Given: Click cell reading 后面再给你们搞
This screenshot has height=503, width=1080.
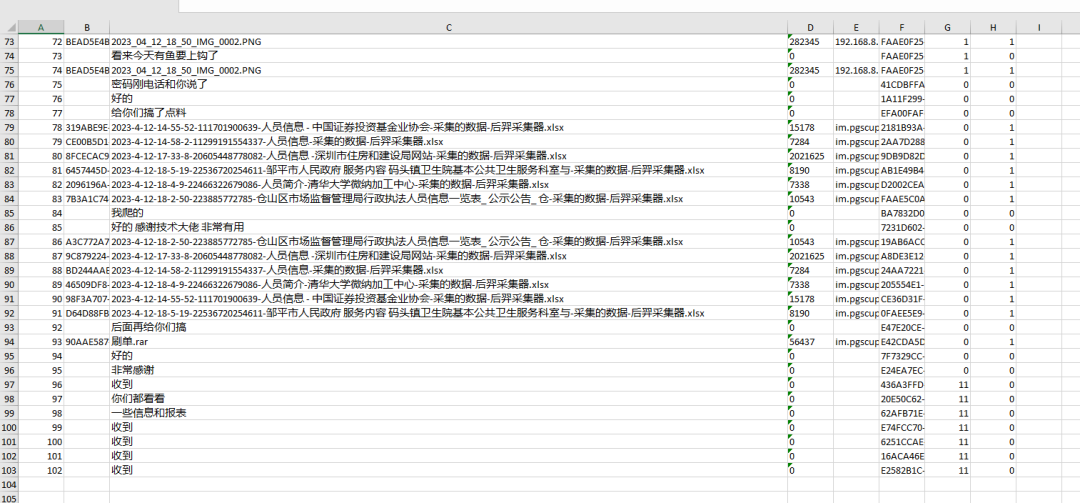Looking at the screenshot, I should (448, 327).
